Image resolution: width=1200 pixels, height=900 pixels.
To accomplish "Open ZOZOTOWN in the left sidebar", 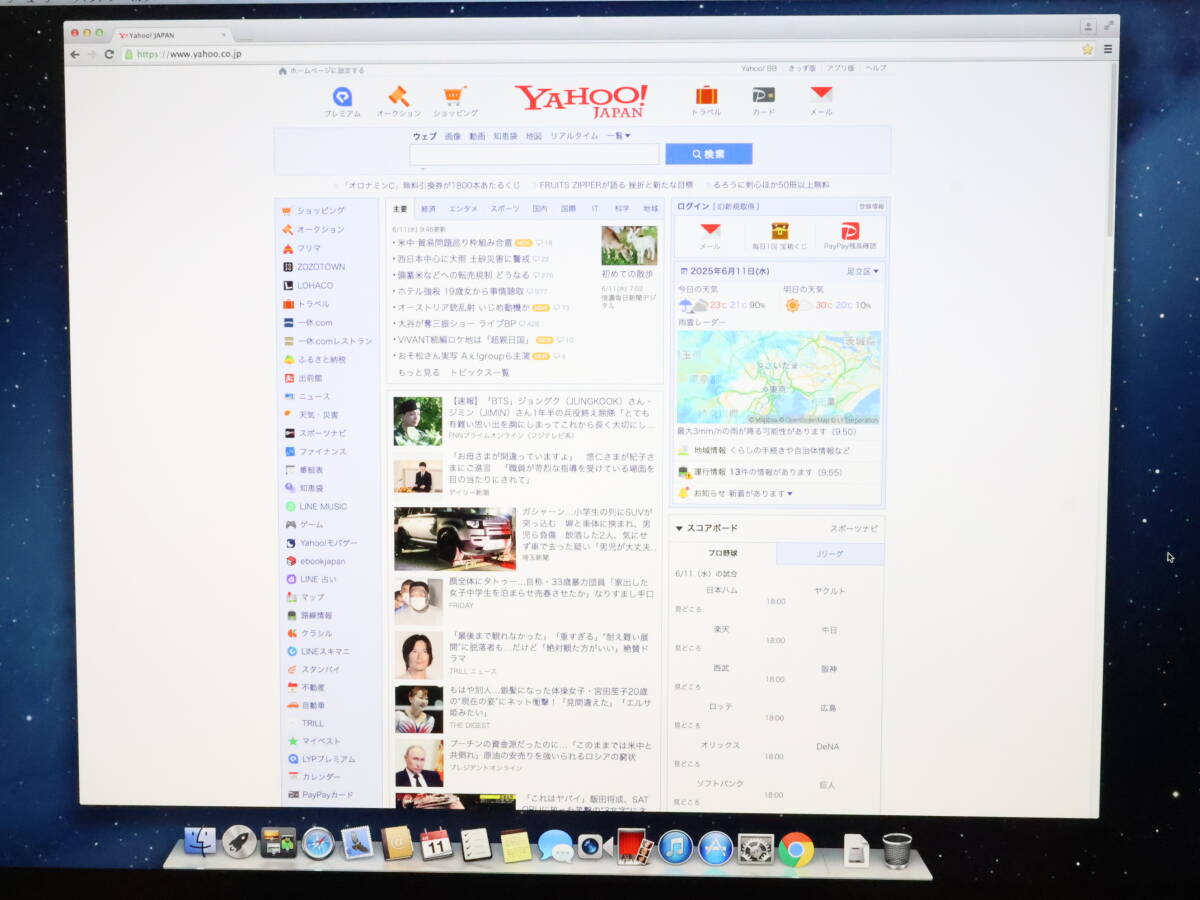I will (321, 267).
